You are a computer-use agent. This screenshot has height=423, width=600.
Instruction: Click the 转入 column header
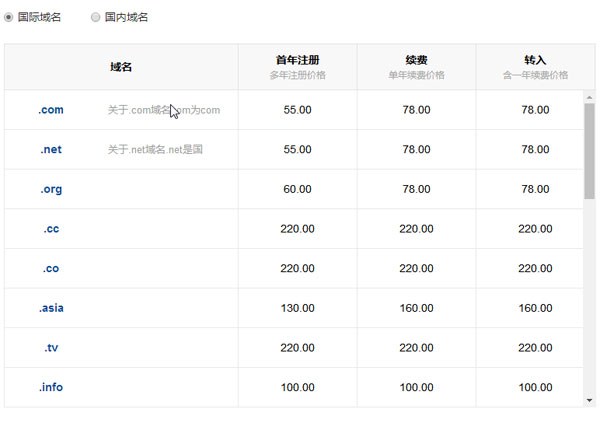[535, 60]
